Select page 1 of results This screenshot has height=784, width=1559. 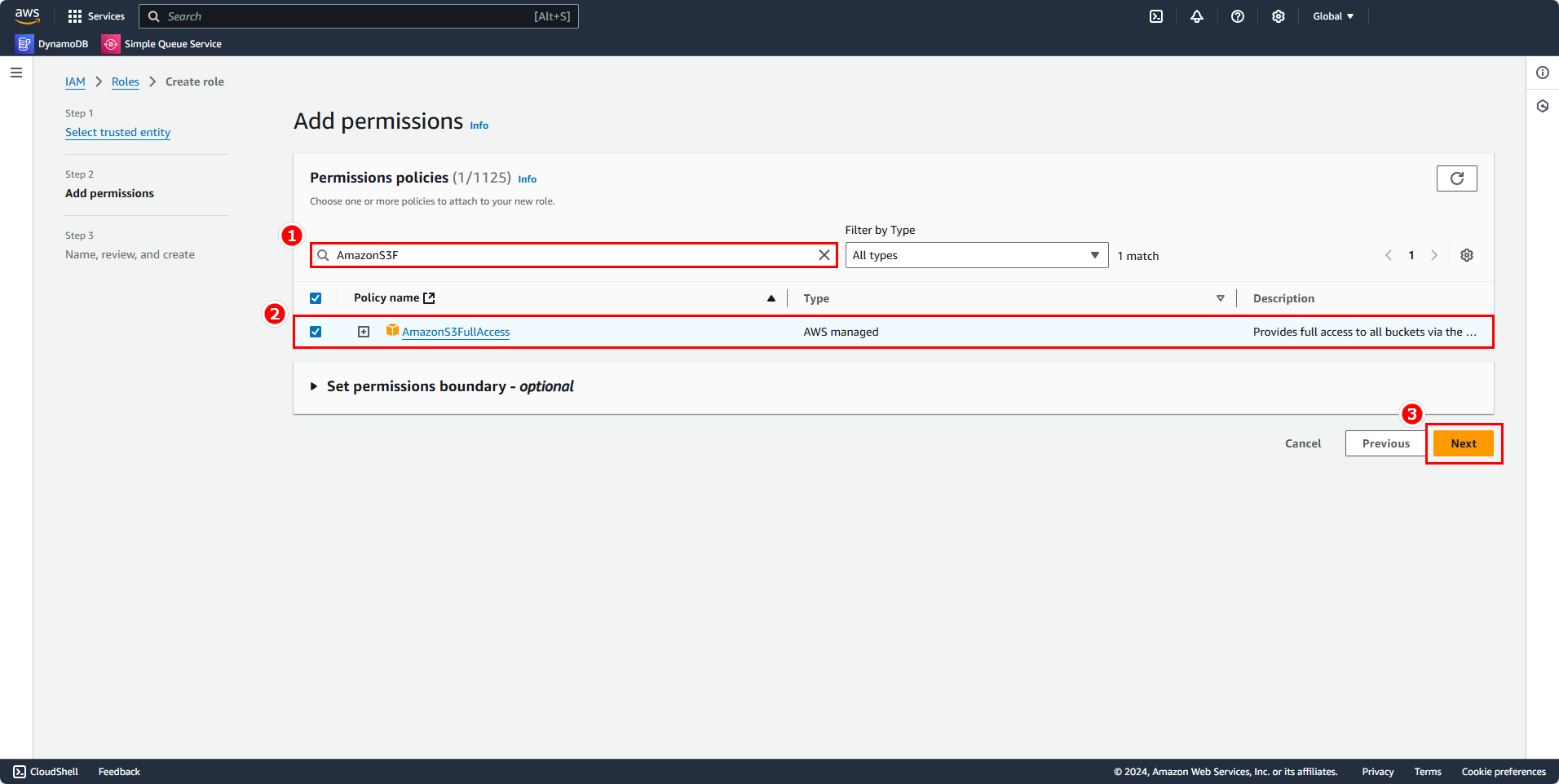click(1411, 255)
